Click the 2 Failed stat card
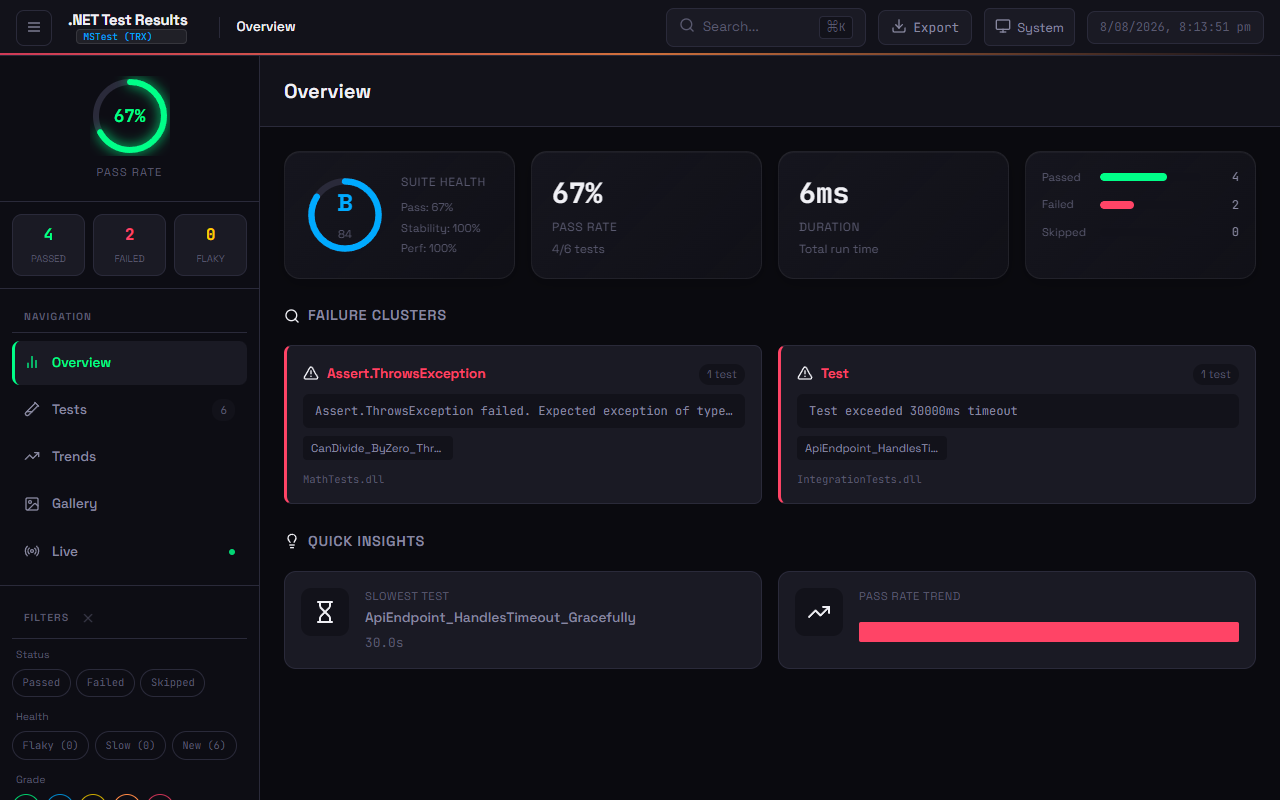The width and height of the screenshot is (1280, 800). pos(129,244)
